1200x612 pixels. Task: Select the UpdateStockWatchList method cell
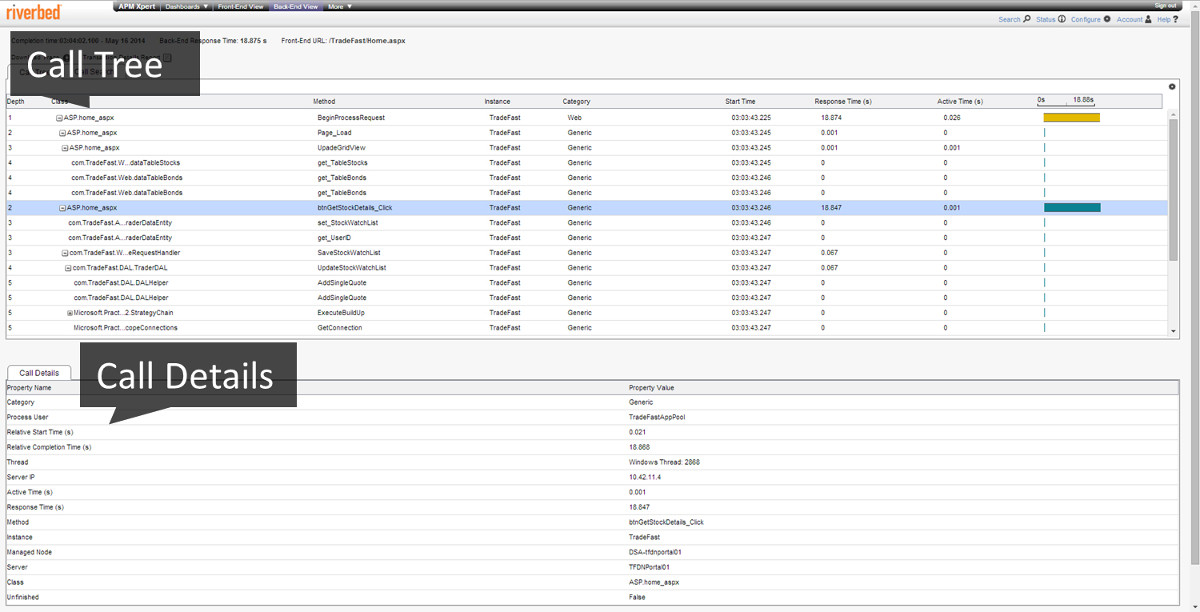(351, 268)
